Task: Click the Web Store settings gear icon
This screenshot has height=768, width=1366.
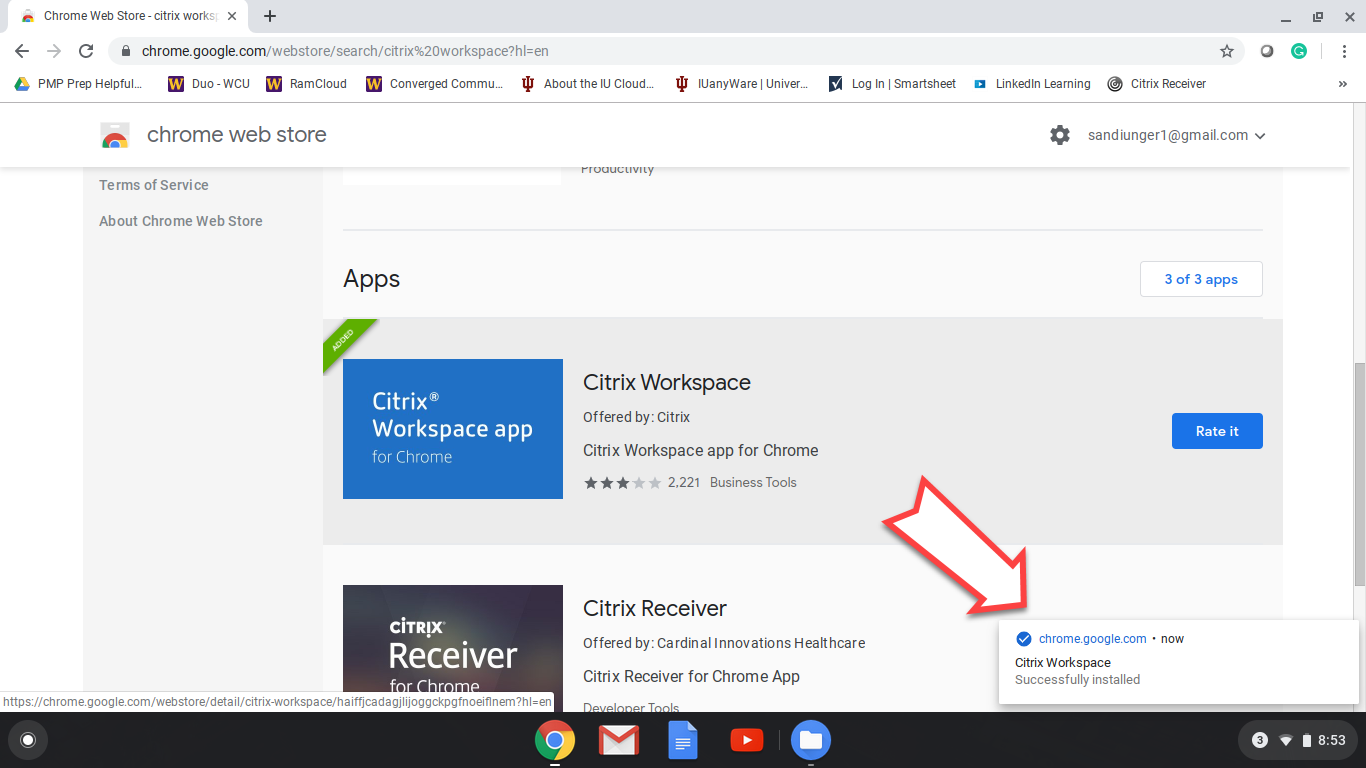Action: (1060, 135)
